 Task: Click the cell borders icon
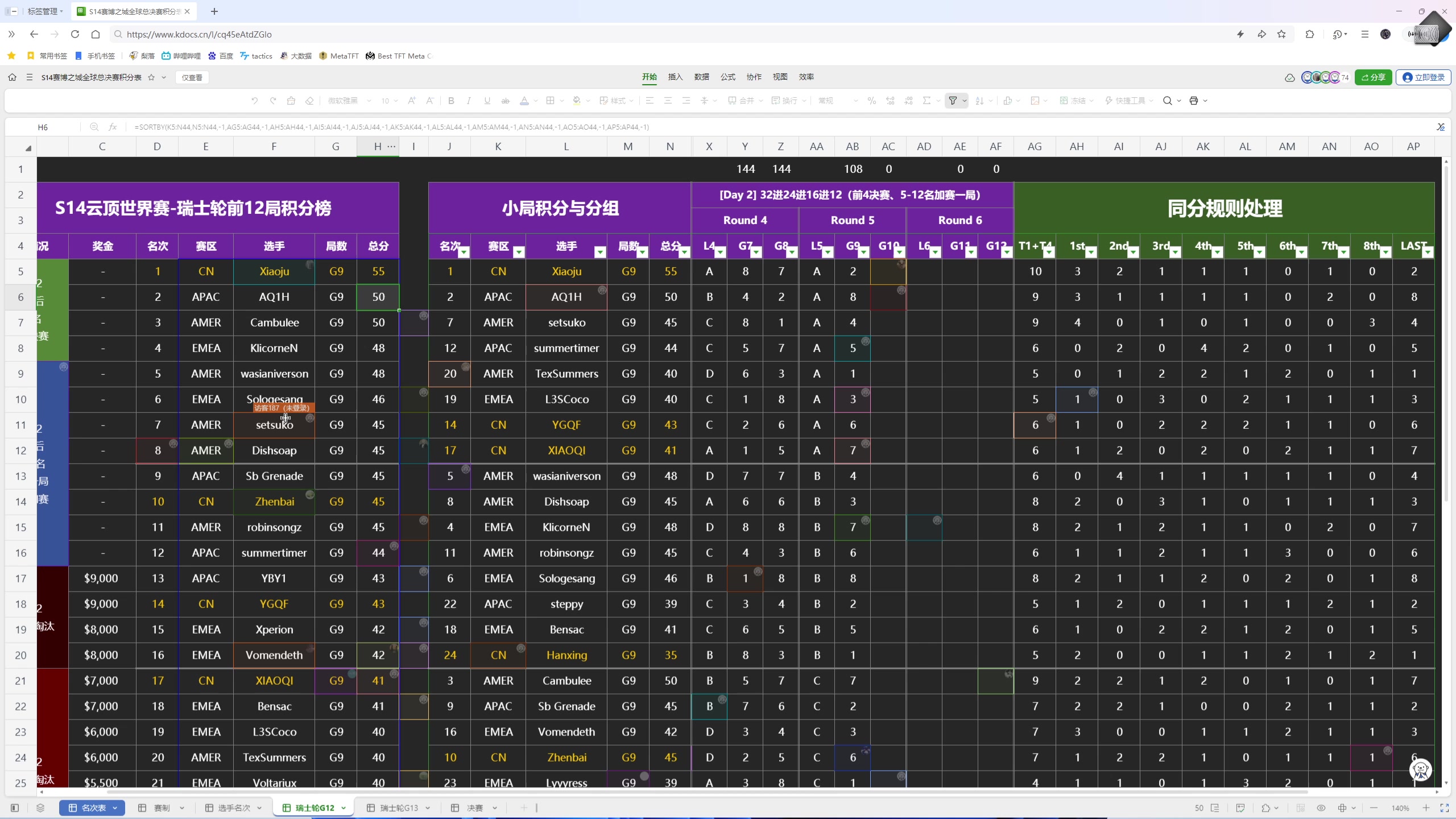tap(550, 101)
